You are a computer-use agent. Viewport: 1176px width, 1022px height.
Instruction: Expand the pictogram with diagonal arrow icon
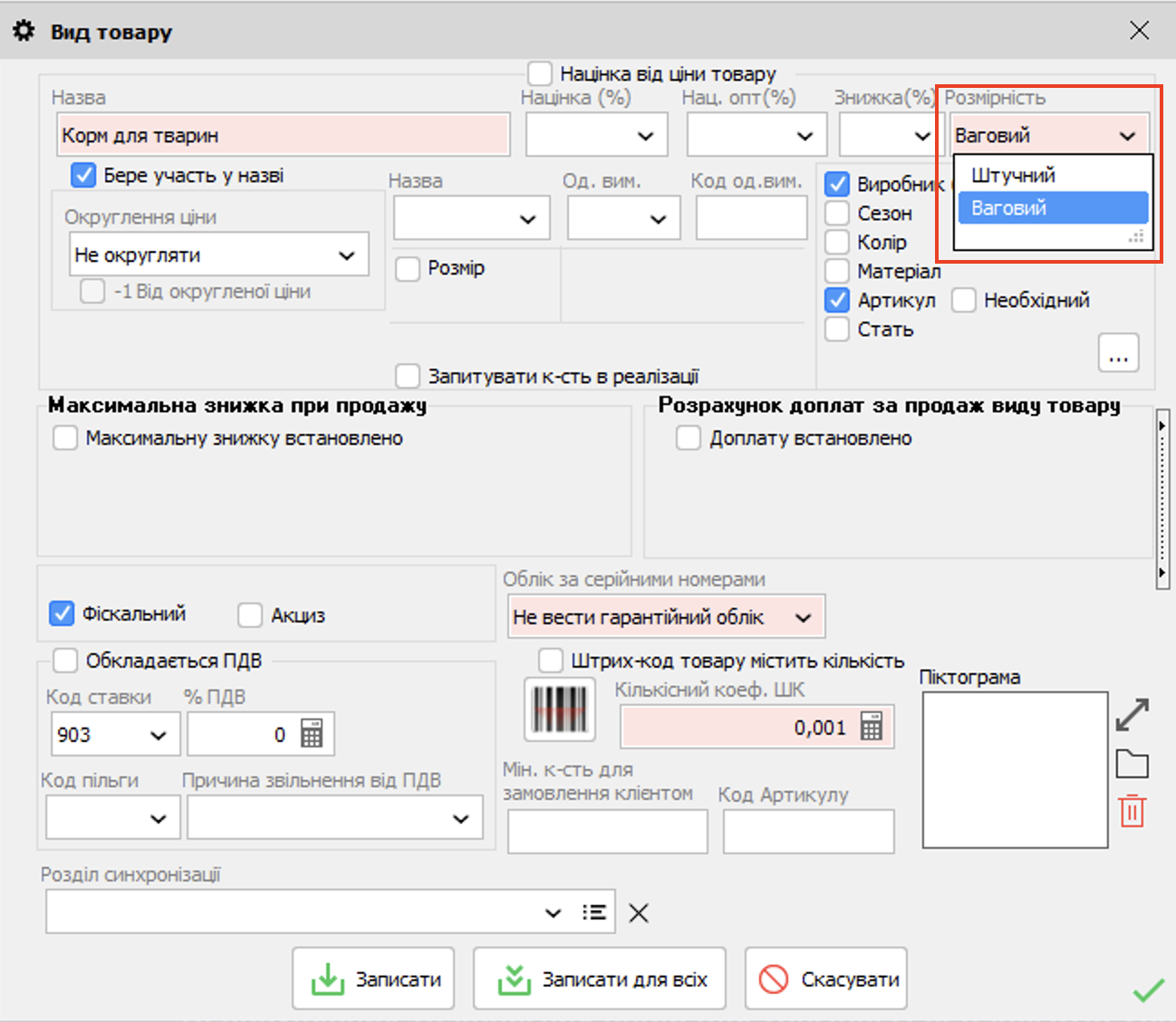coord(1132,715)
